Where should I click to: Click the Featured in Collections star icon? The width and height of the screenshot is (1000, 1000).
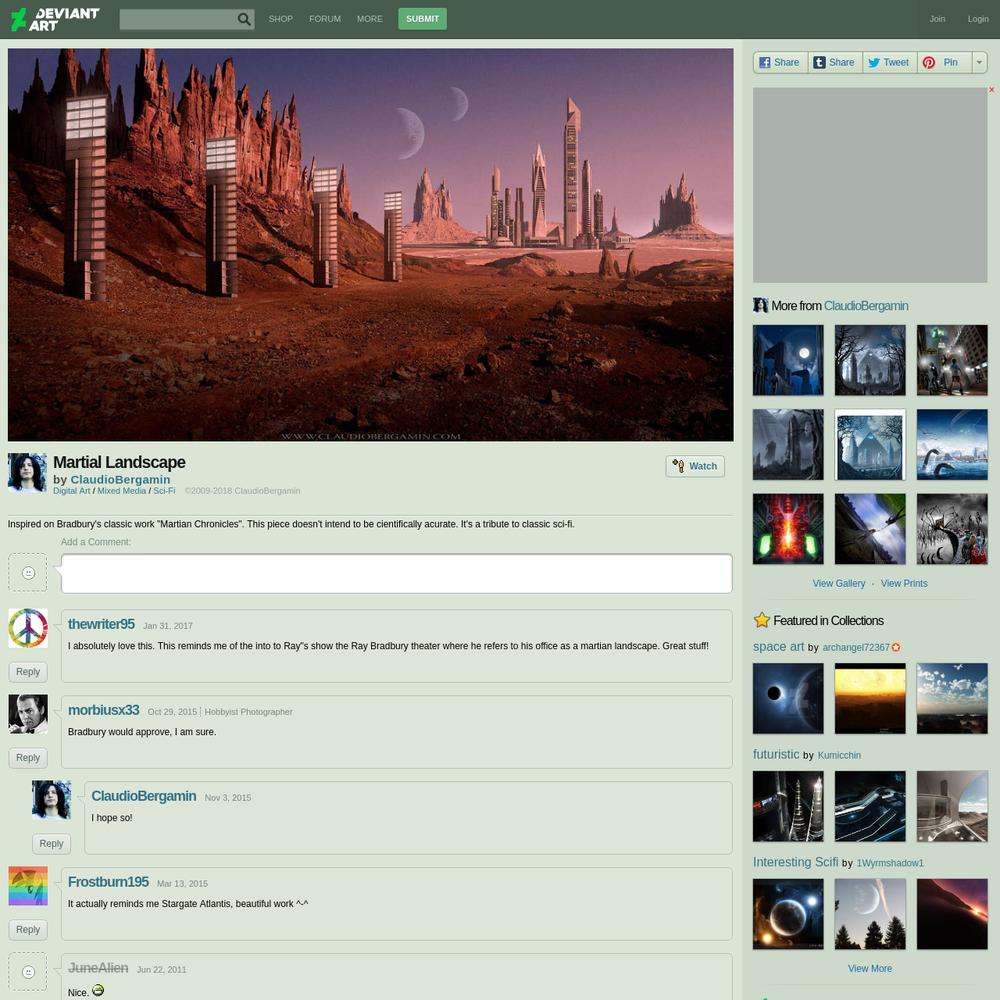[x=761, y=620]
